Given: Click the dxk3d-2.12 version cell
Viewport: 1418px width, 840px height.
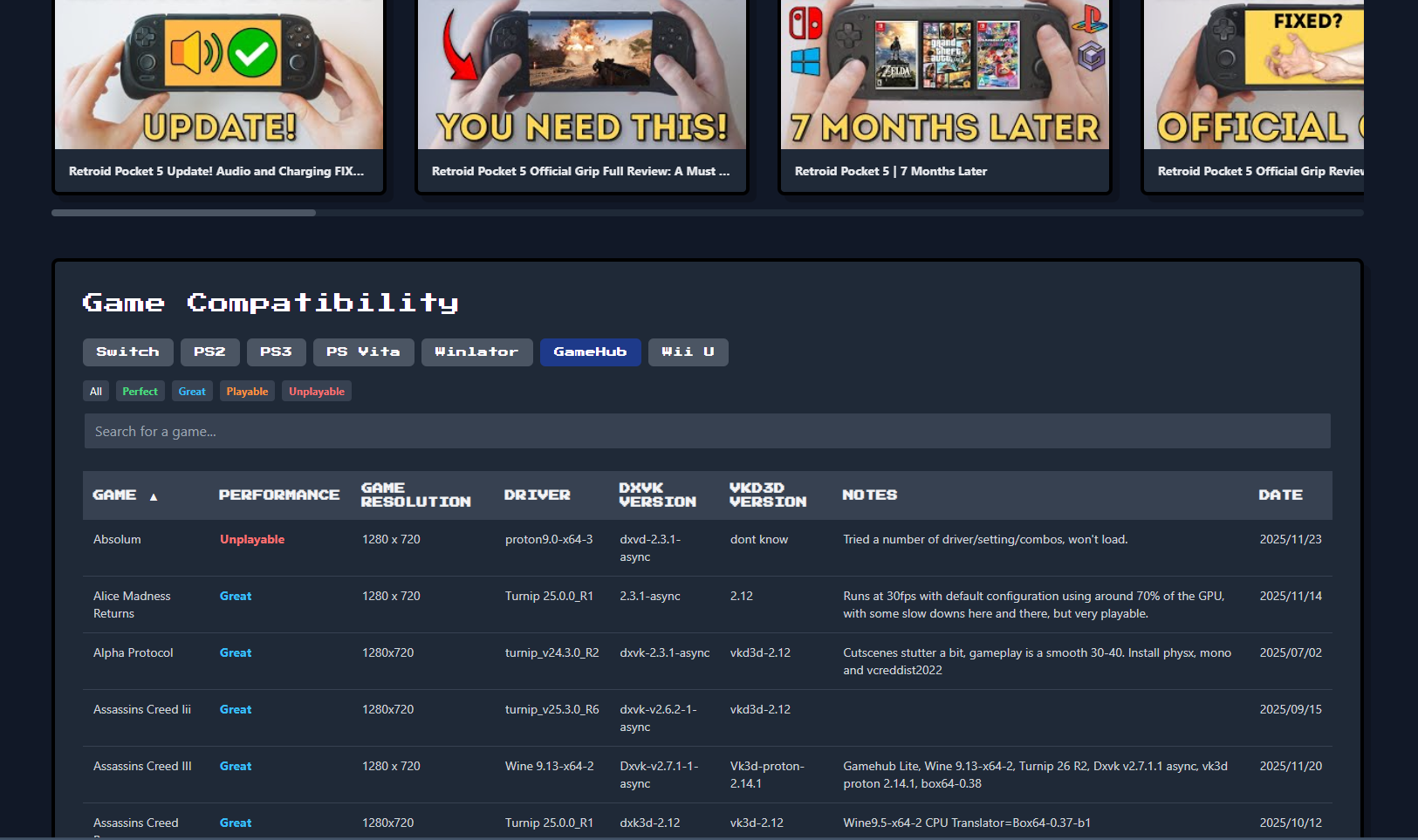Looking at the screenshot, I should 650,823.
